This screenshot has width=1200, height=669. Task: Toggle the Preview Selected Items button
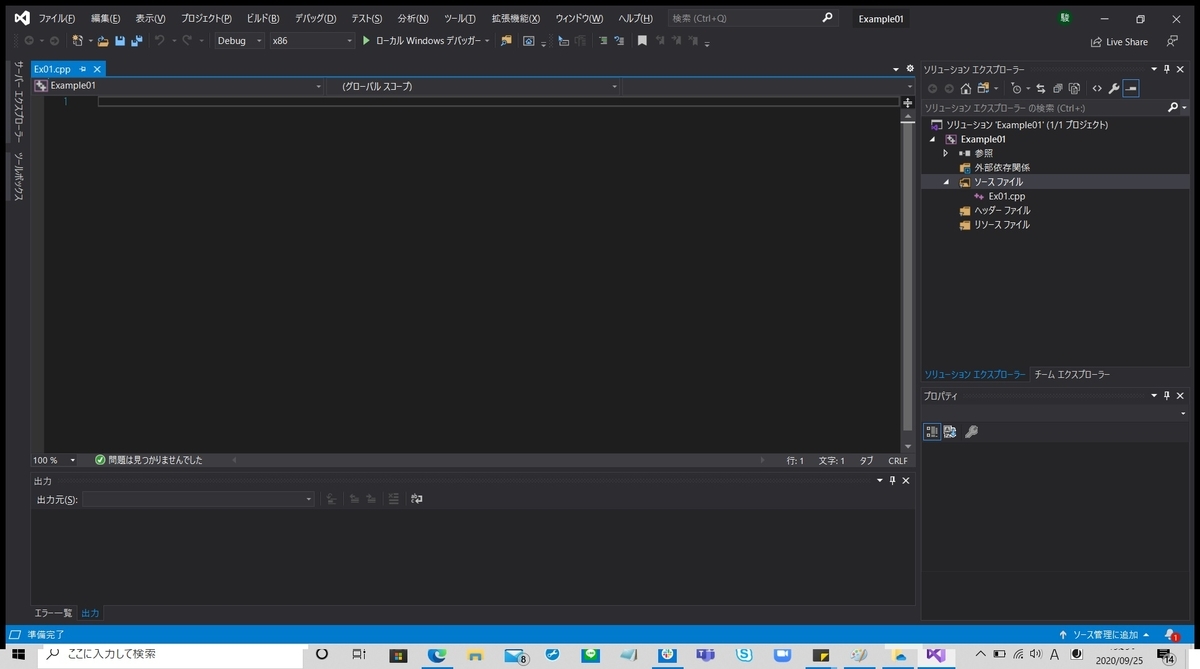[x=1131, y=89]
